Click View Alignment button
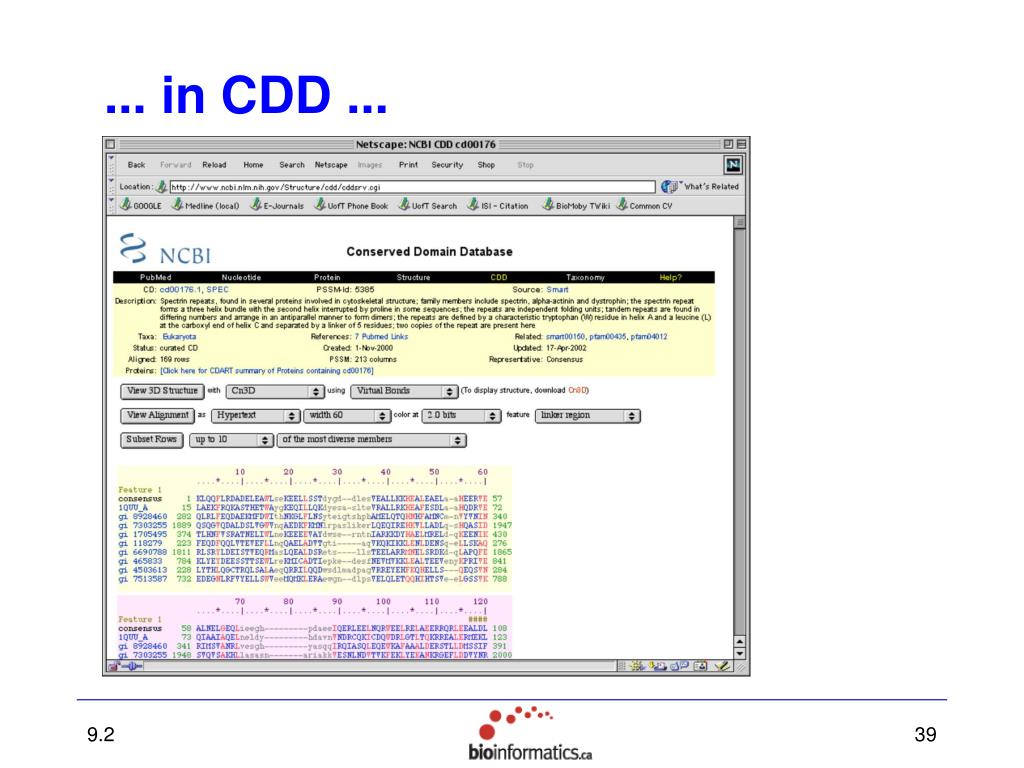The image size is (1024, 768). (157, 415)
